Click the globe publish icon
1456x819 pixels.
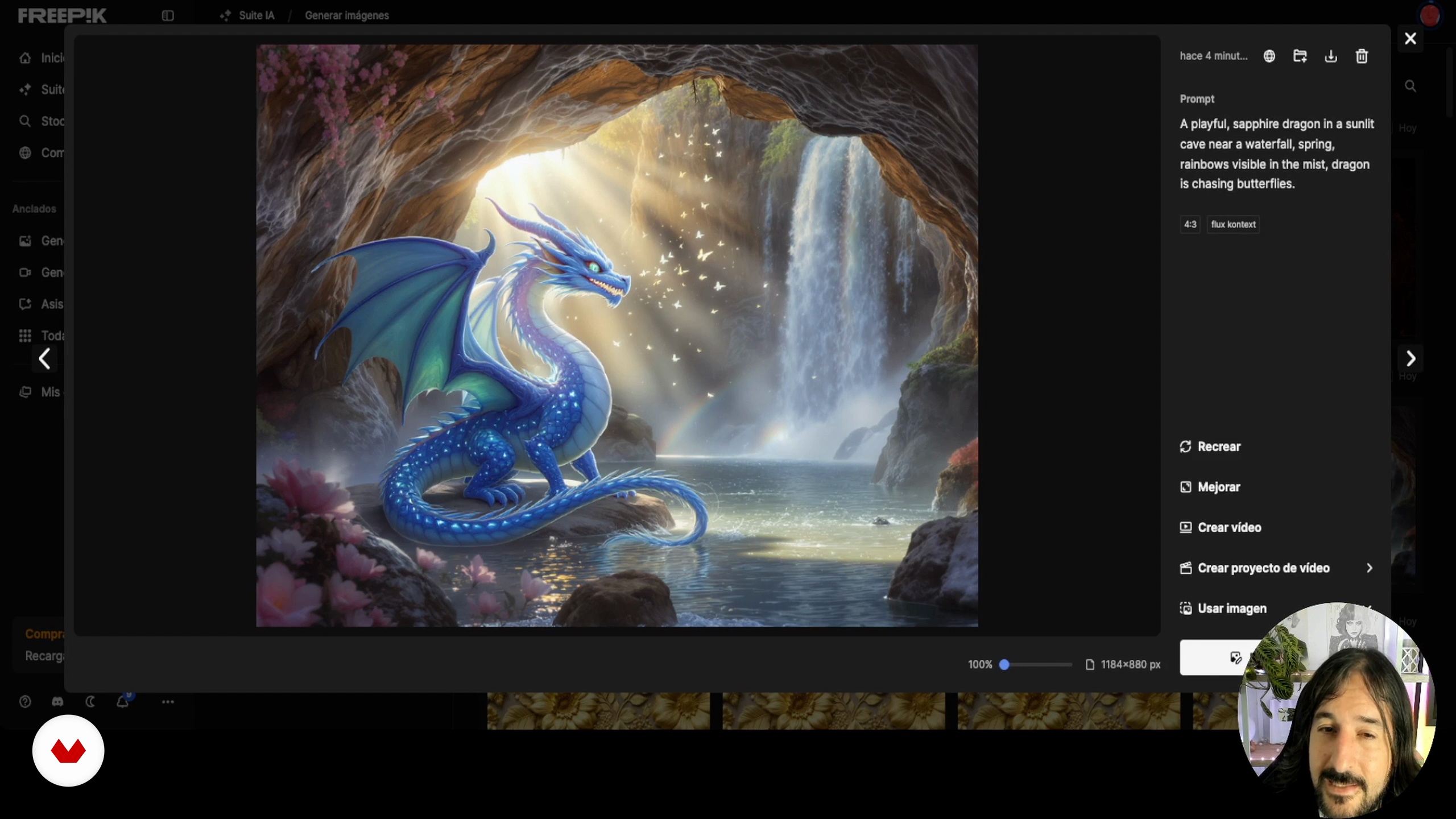(1269, 56)
